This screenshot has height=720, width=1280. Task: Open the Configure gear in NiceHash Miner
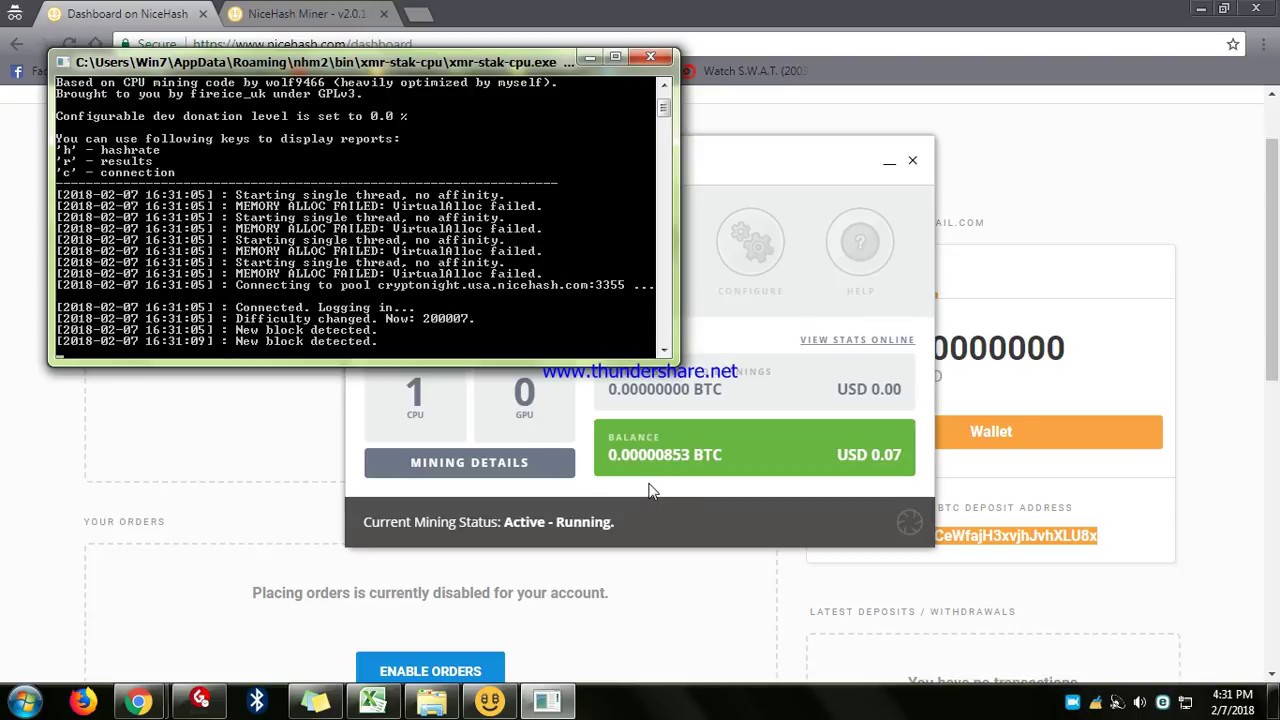pos(750,242)
